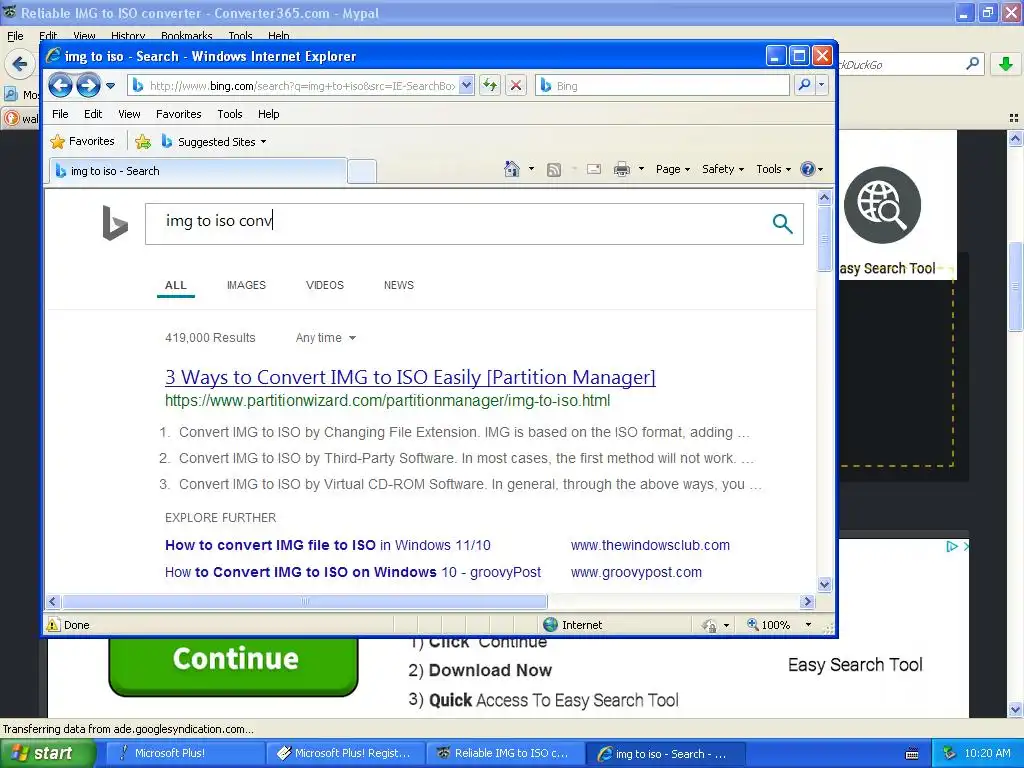The width and height of the screenshot is (1024, 768).
Task: Click the IE horizontal scrollbar thumb
Action: [x=304, y=601]
